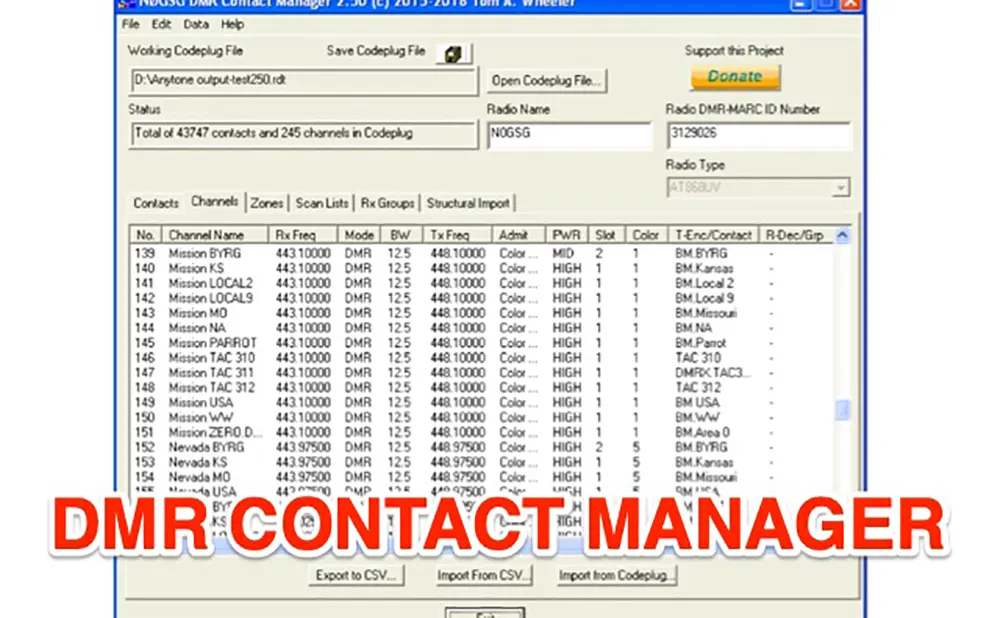1000x618 pixels.
Task: Click the Mode column header
Action: [x=359, y=235]
